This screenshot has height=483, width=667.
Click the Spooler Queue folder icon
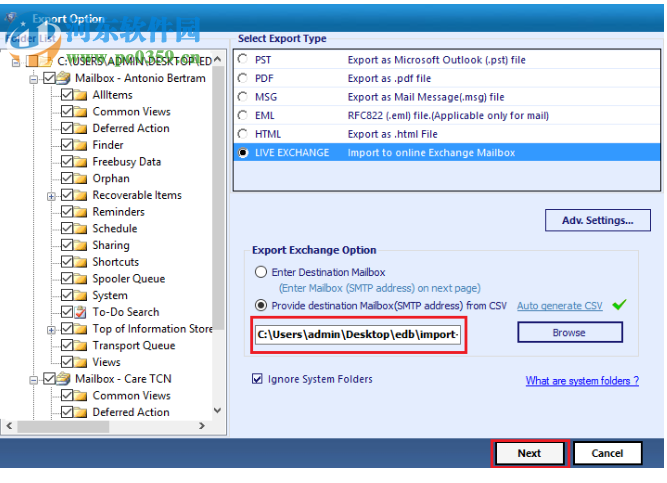(x=80, y=279)
